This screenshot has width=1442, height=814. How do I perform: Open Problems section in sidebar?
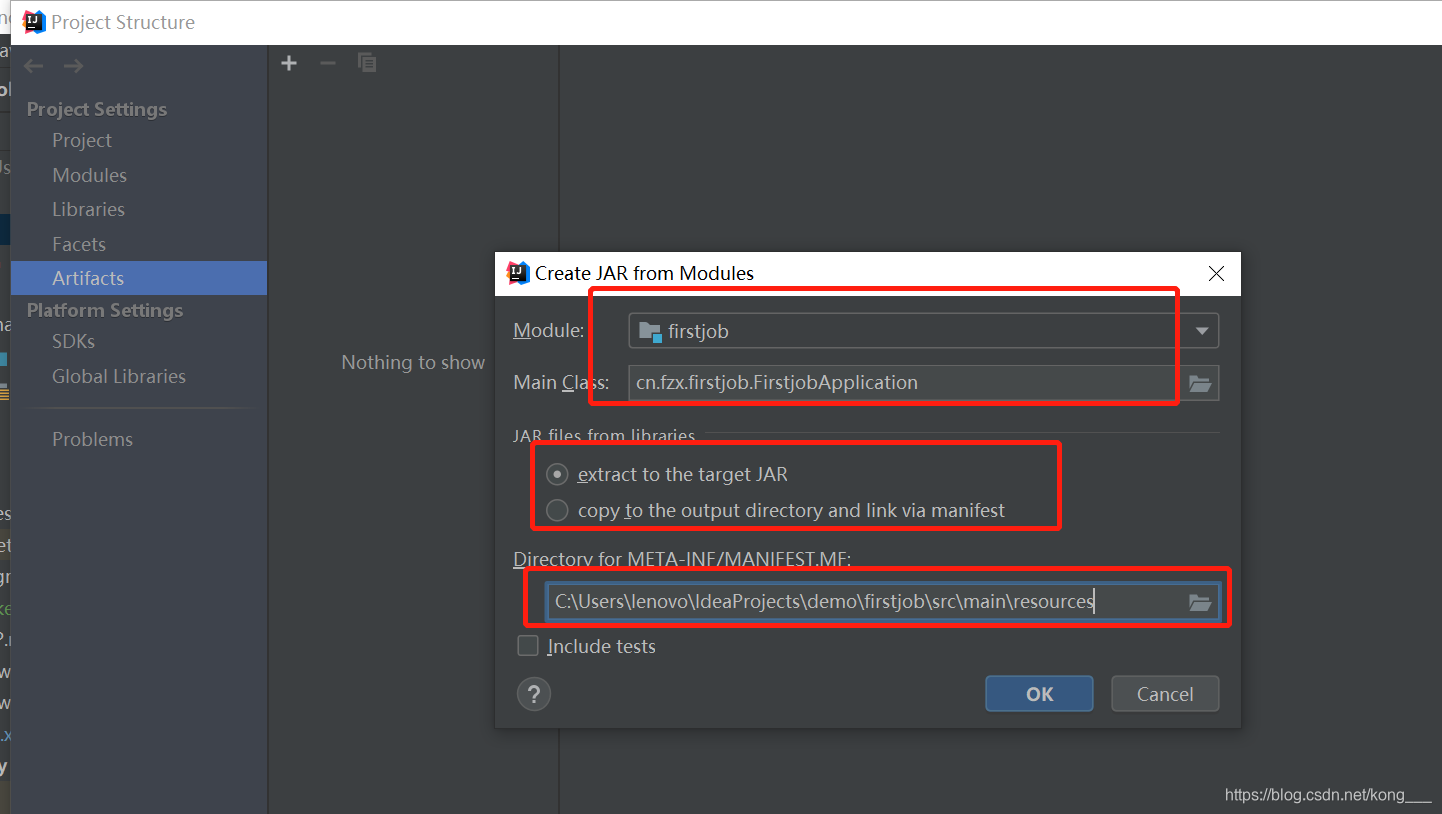pos(92,439)
